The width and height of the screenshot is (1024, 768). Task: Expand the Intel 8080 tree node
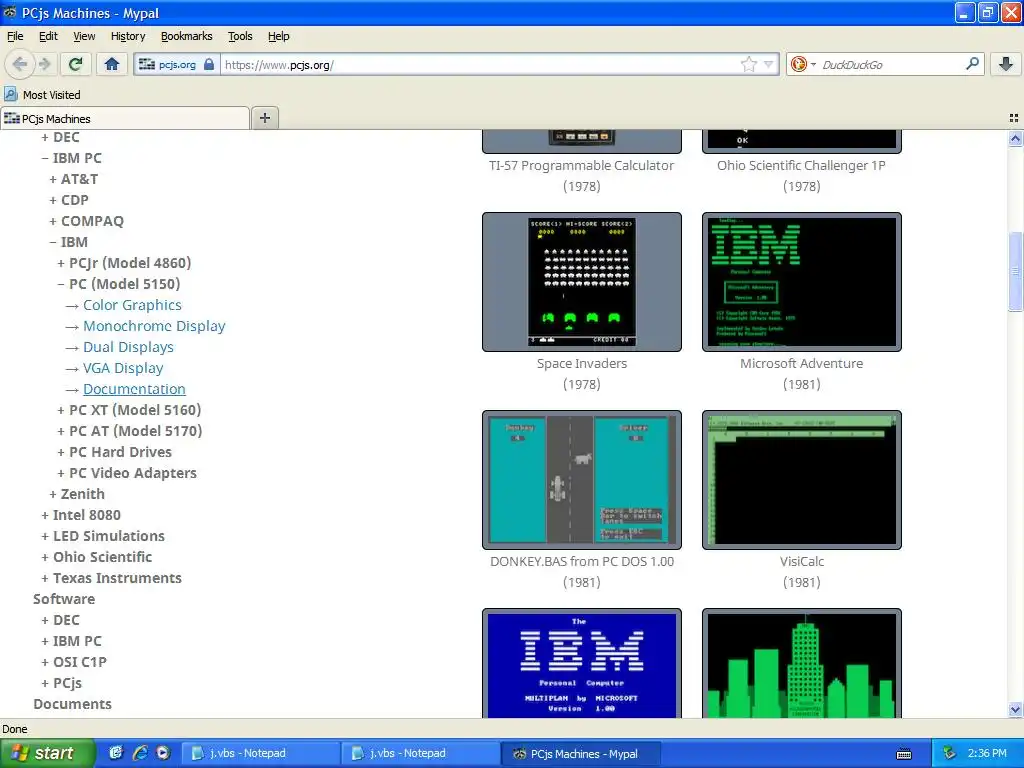tap(81, 515)
